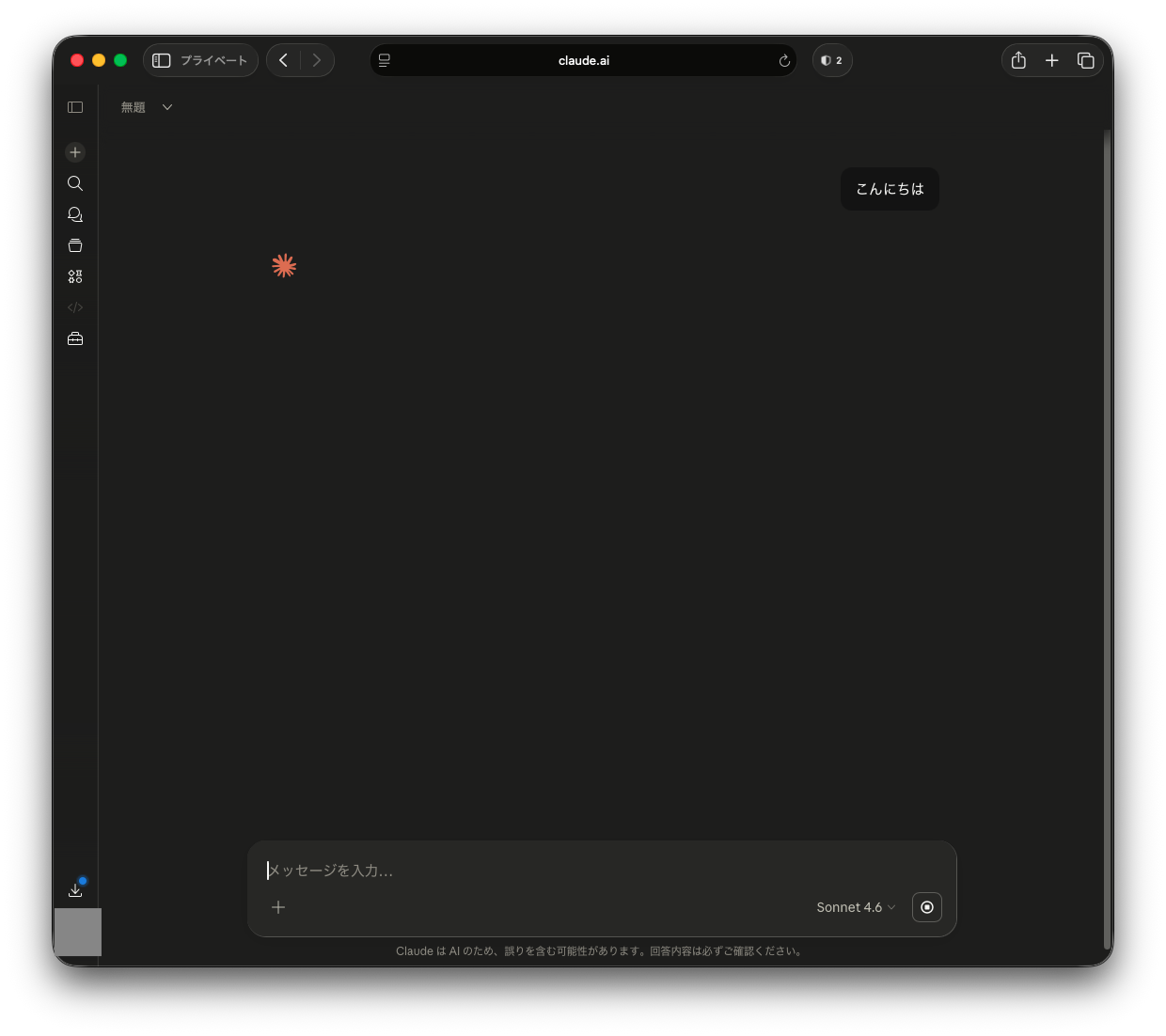The width and height of the screenshot is (1166, 1036).
Task: Toggle the Claude sidebar panel open
Action: tap(75, 107)
